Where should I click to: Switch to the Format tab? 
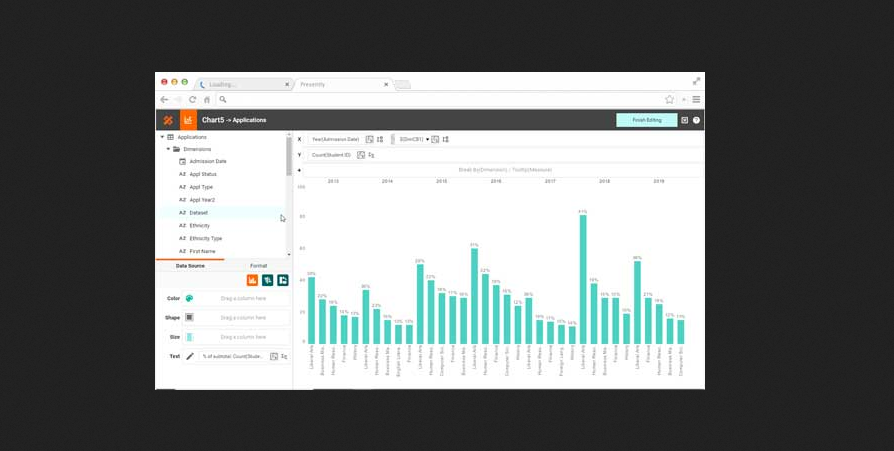pyautogui.click(x=258, y=266)
